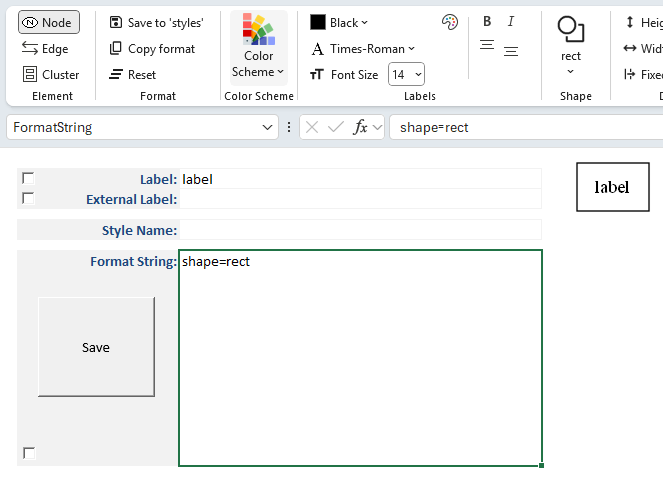Click the insert function fx icon

tap(361, 127)
